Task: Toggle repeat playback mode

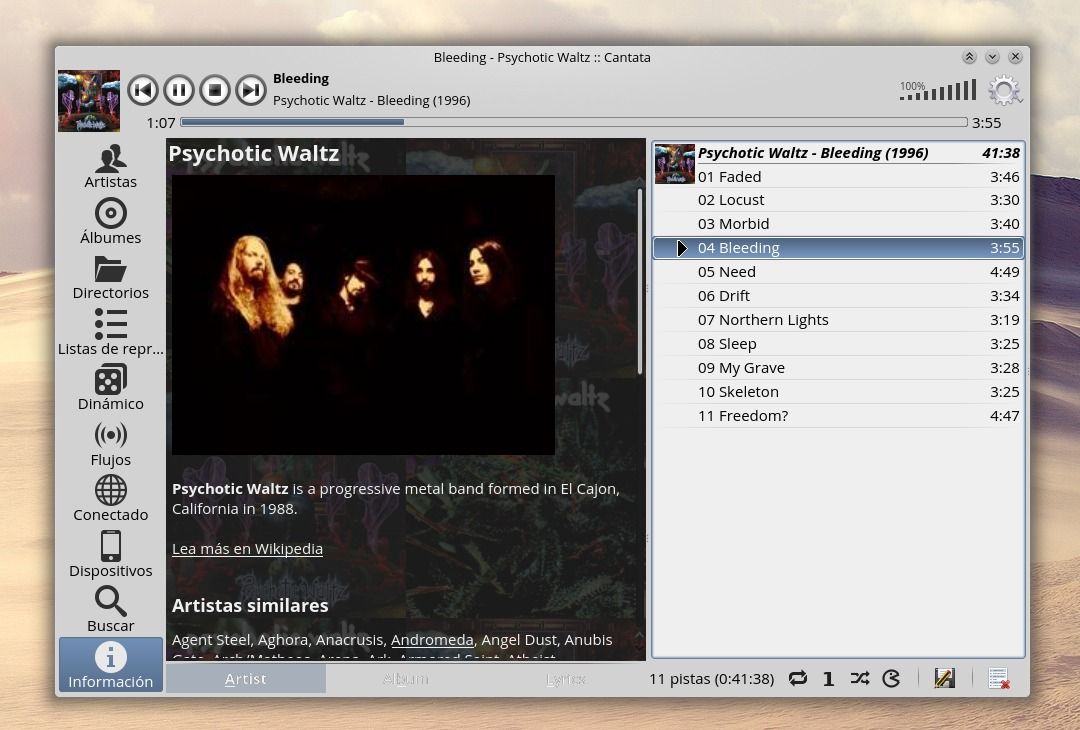Action: coord(797,679)
